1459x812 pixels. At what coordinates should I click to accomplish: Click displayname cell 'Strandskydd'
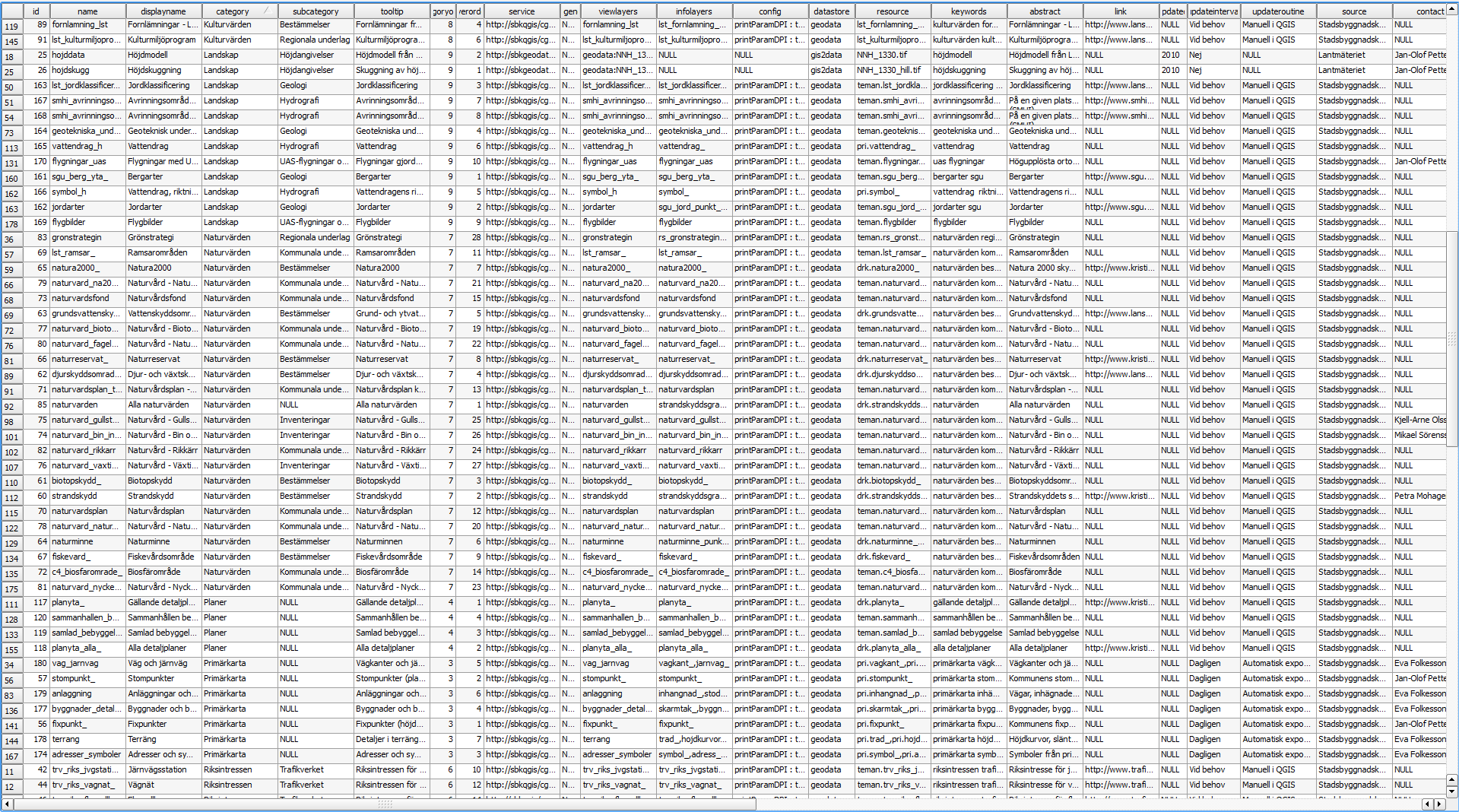coord(163,496)
